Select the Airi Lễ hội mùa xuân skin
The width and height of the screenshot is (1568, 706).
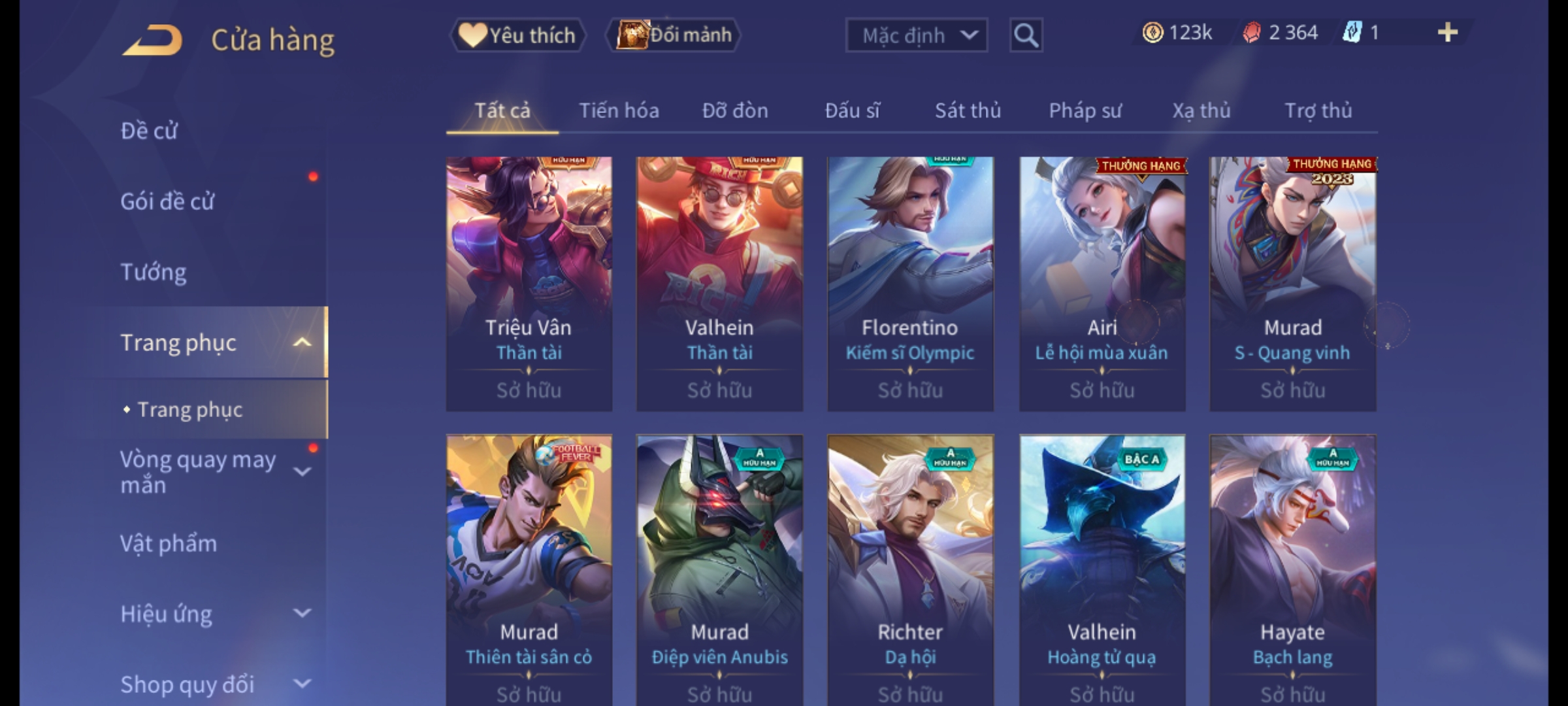pos(1102,284)
